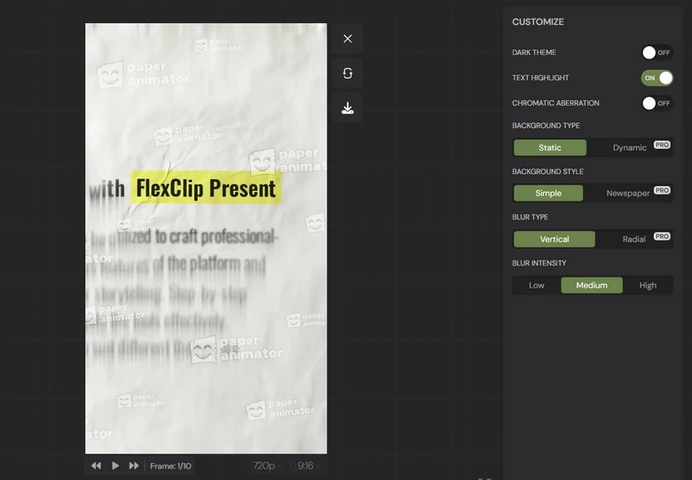Choose Simple background style
The height and width of the screenshot is (480, 692).
click(x=548, y=193)
